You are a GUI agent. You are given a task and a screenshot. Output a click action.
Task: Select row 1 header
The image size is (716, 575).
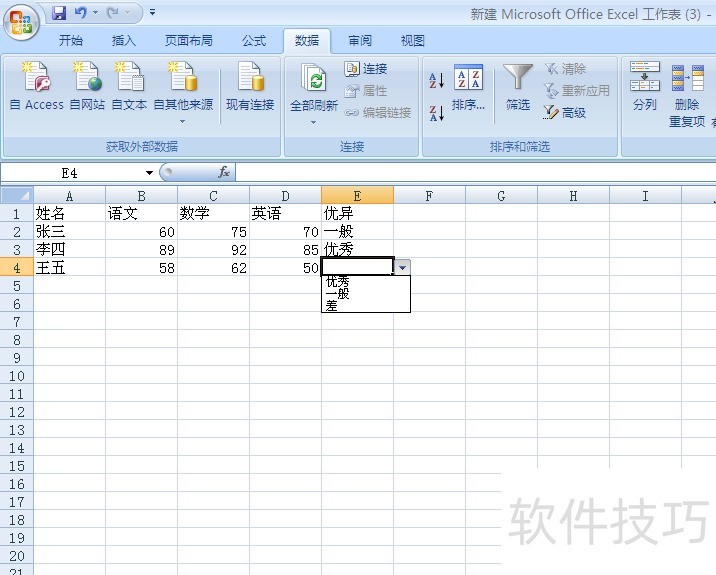(x=17, y=213)
